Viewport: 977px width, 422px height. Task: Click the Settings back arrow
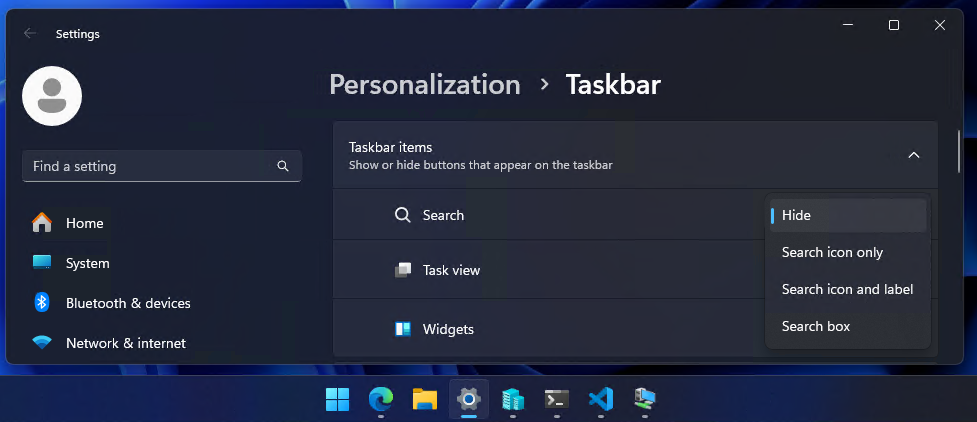coord(29,34)
